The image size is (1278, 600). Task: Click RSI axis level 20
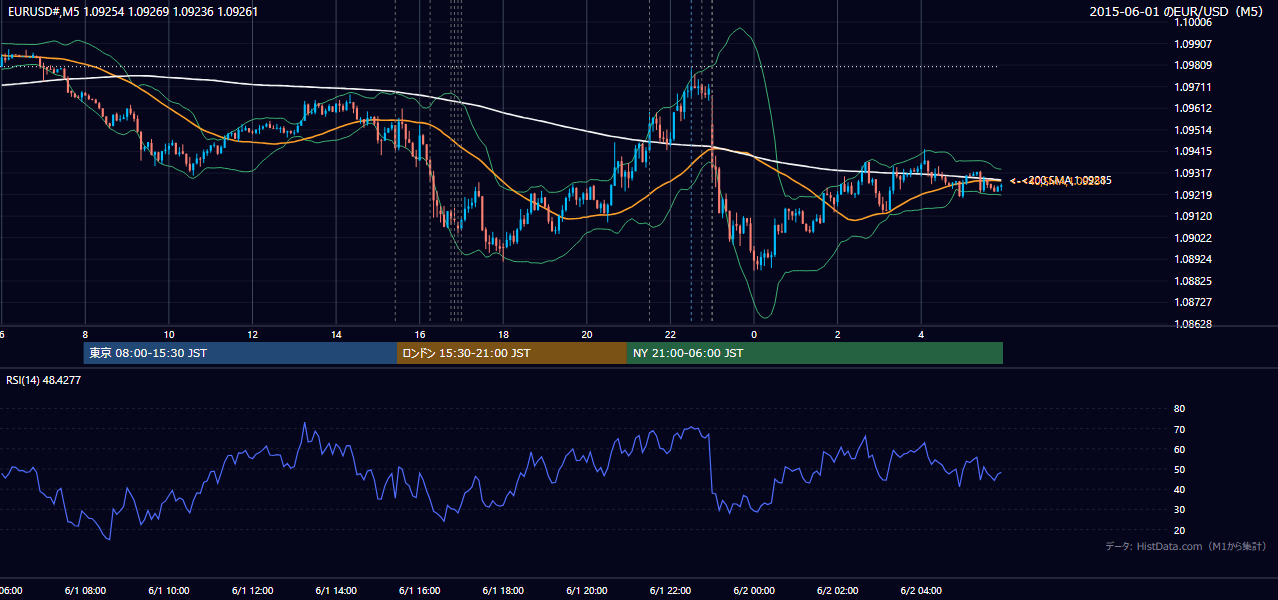click(1179, 530)
